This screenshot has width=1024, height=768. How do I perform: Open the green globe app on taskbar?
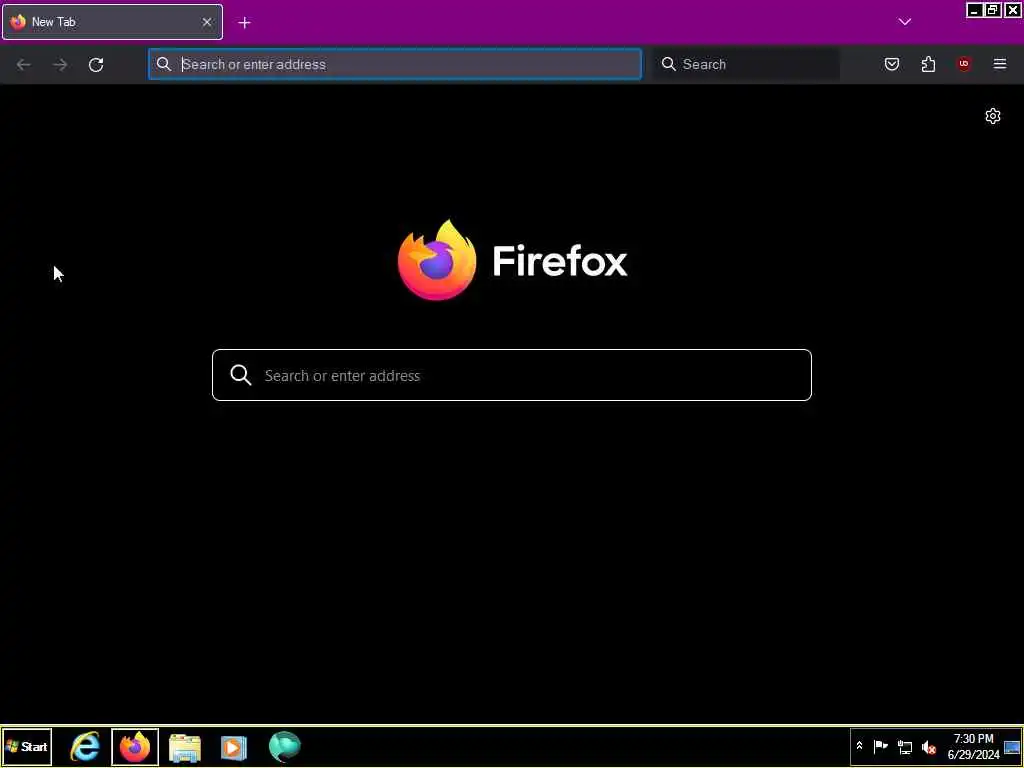click(x=285, y=746)
